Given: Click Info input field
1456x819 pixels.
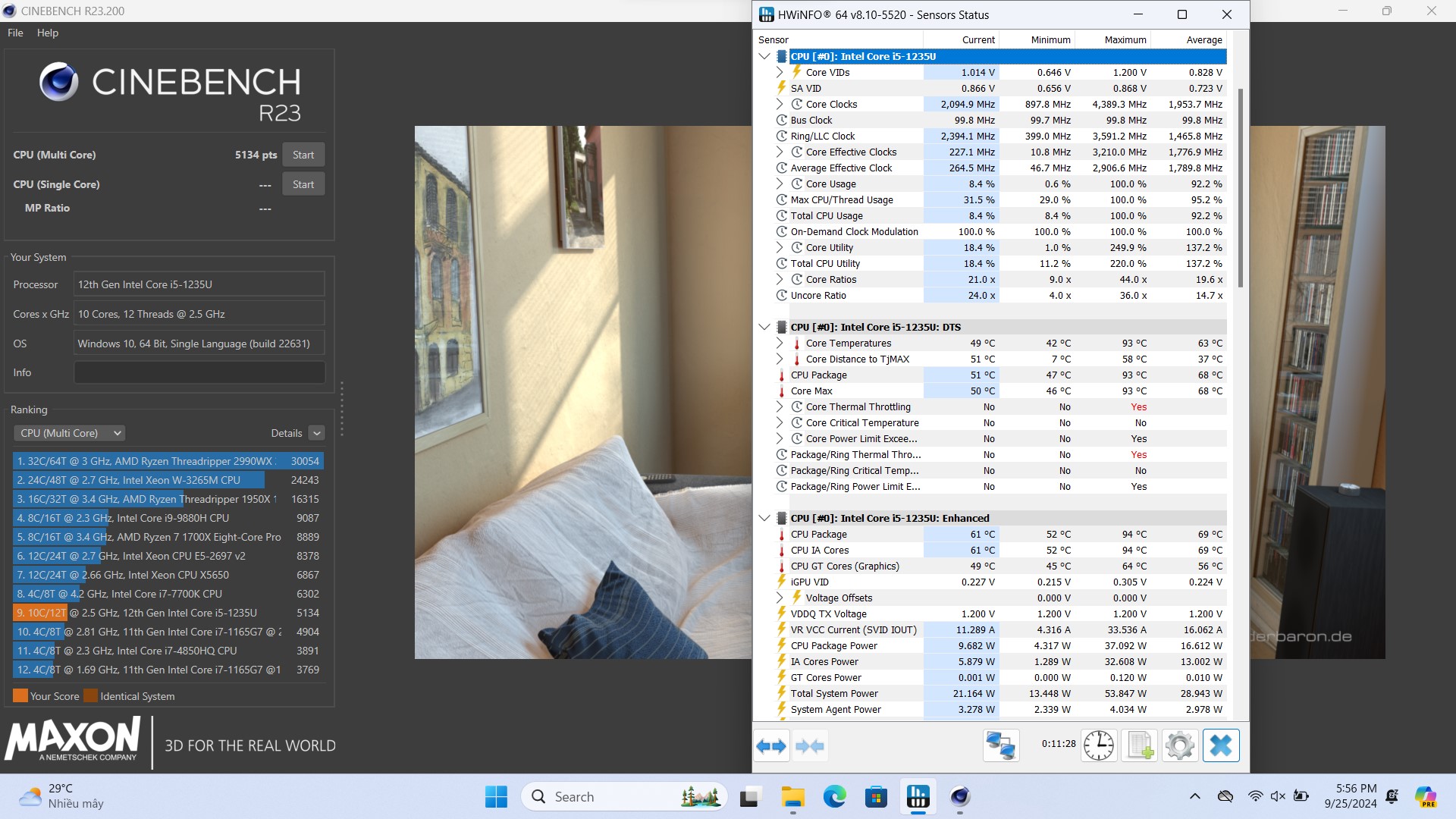Looking at the screenshot, I should (199, 372).
